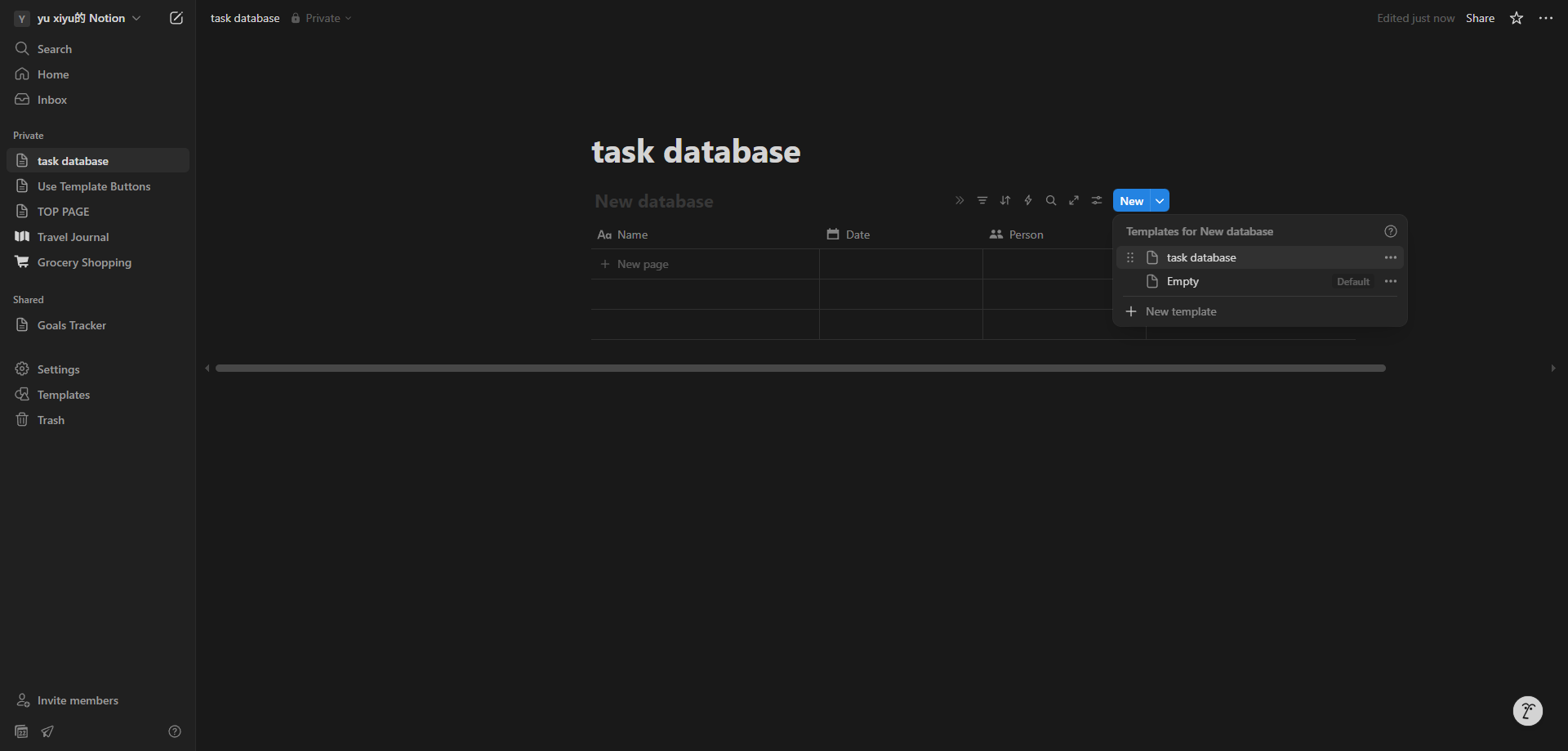Create a new page with compose icon
Viewport: 1568px width, 751px height.
176,18
